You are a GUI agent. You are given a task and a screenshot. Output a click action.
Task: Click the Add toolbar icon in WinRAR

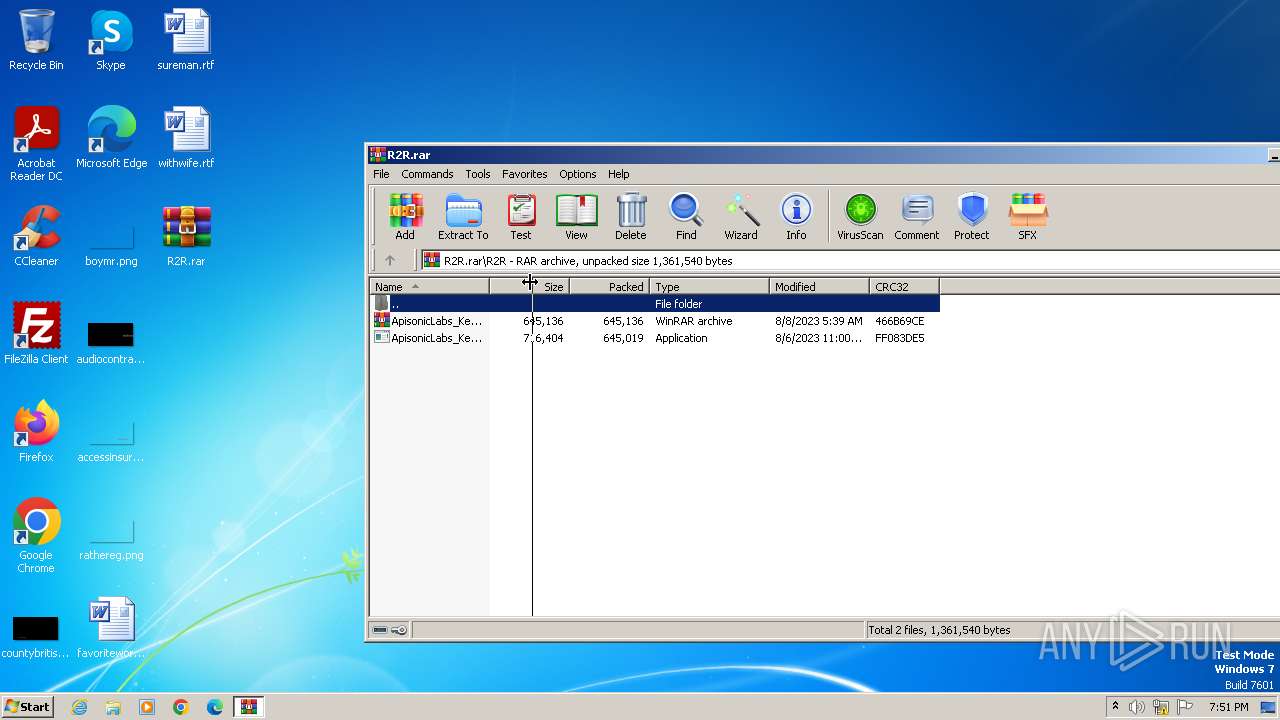pos(405,217)
